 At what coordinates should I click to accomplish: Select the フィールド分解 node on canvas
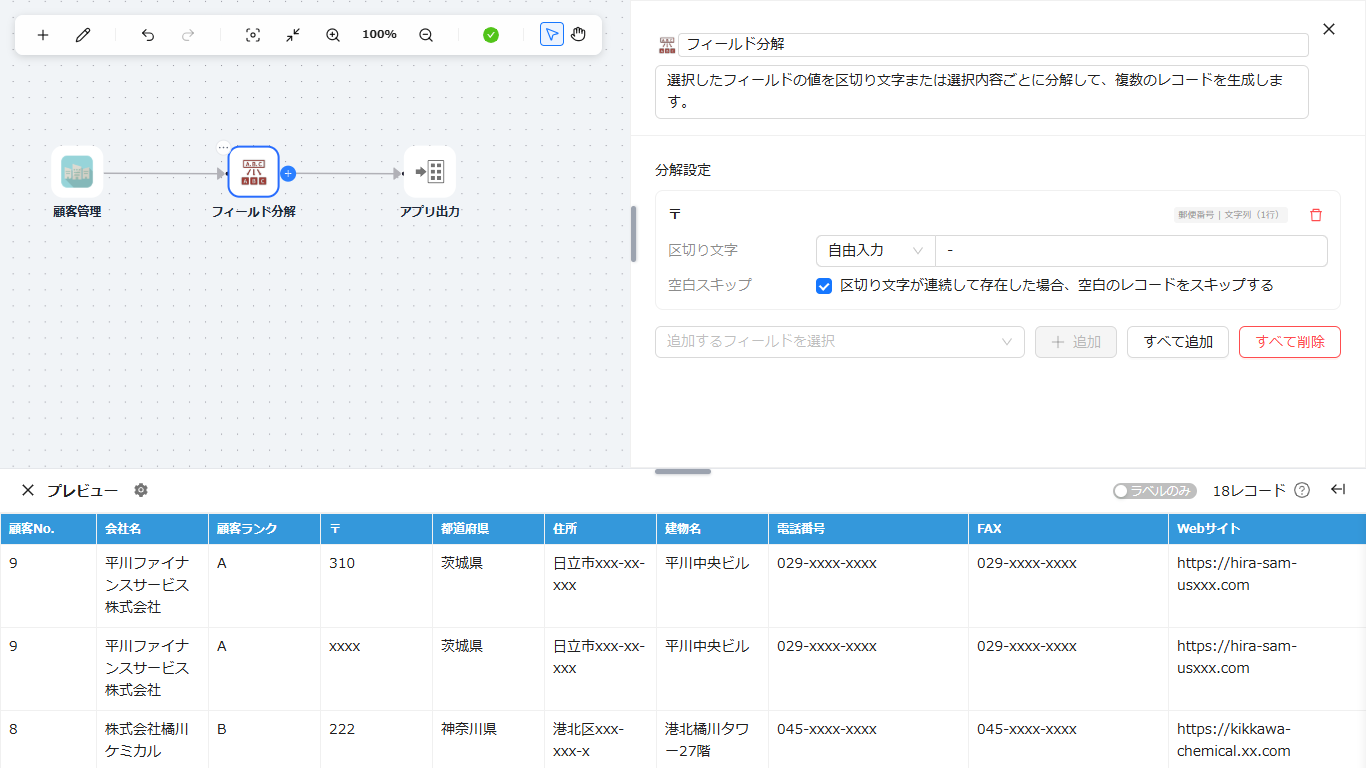click(x=253, y=172)
